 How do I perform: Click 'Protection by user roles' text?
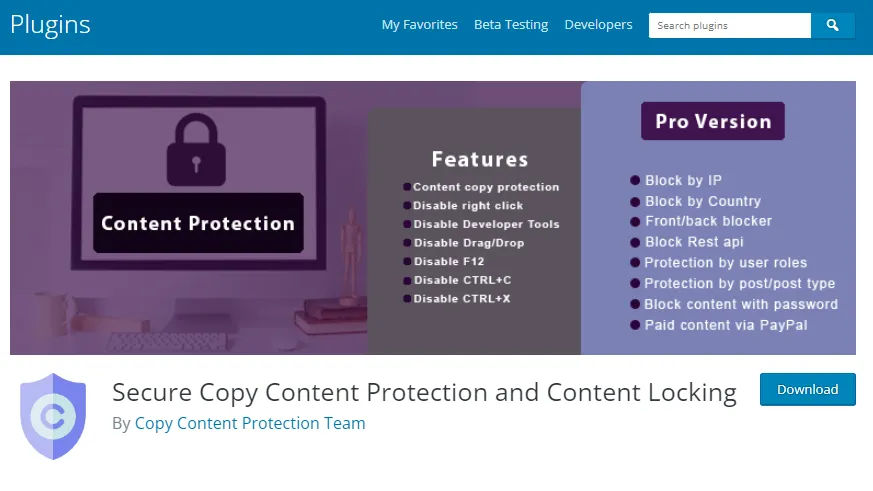coord(725,262)
